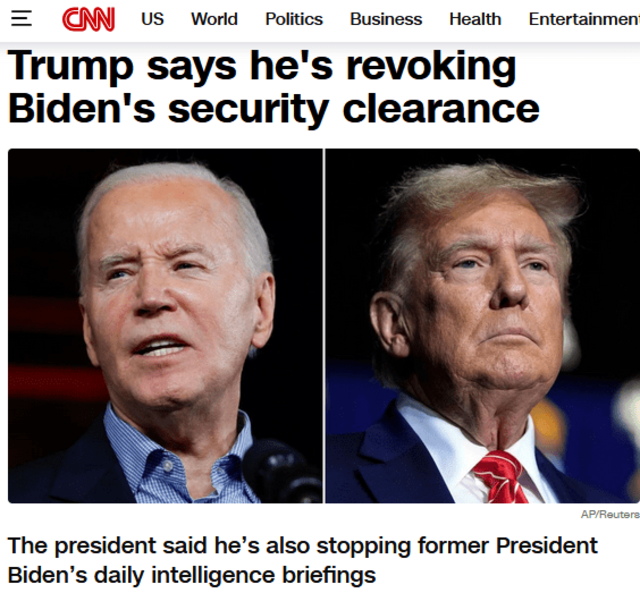Screen dimensions: 640x593
Task: Click the subheadline about daily intelligence briefings
Action: point(302,560)
